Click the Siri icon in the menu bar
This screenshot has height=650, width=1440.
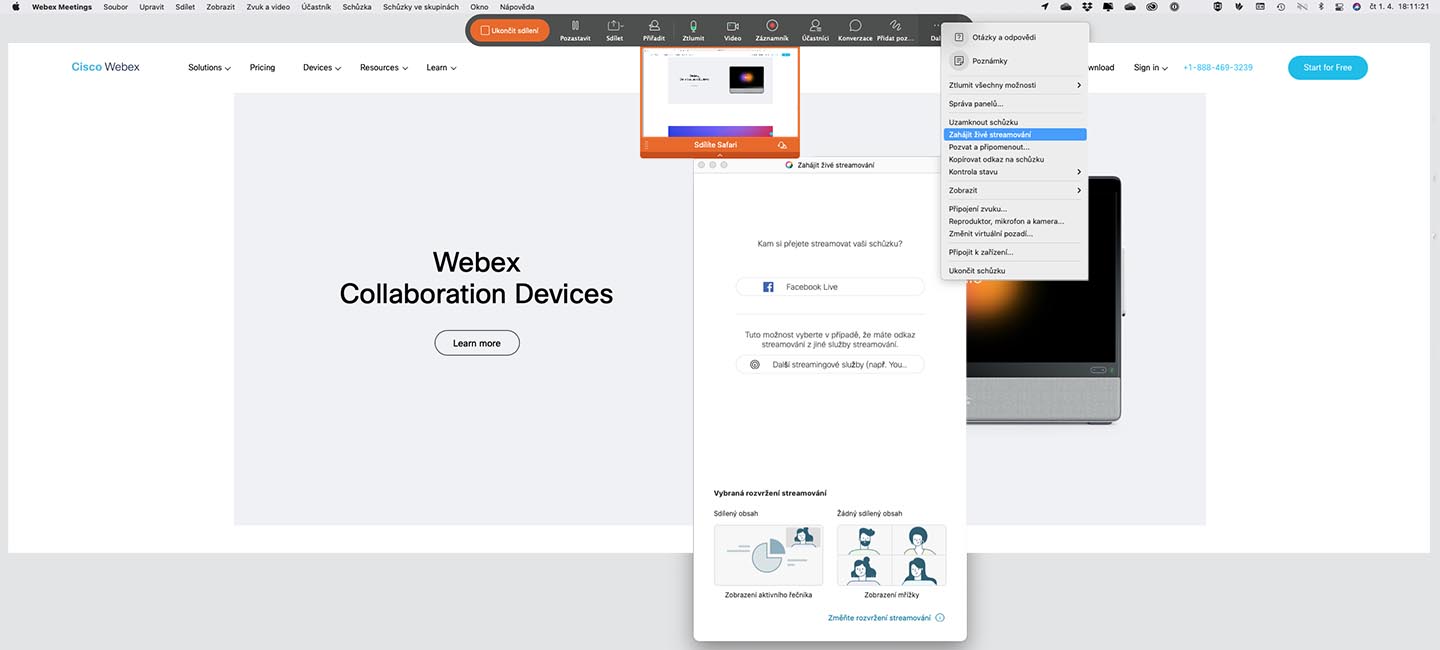tap(1356, 6)
